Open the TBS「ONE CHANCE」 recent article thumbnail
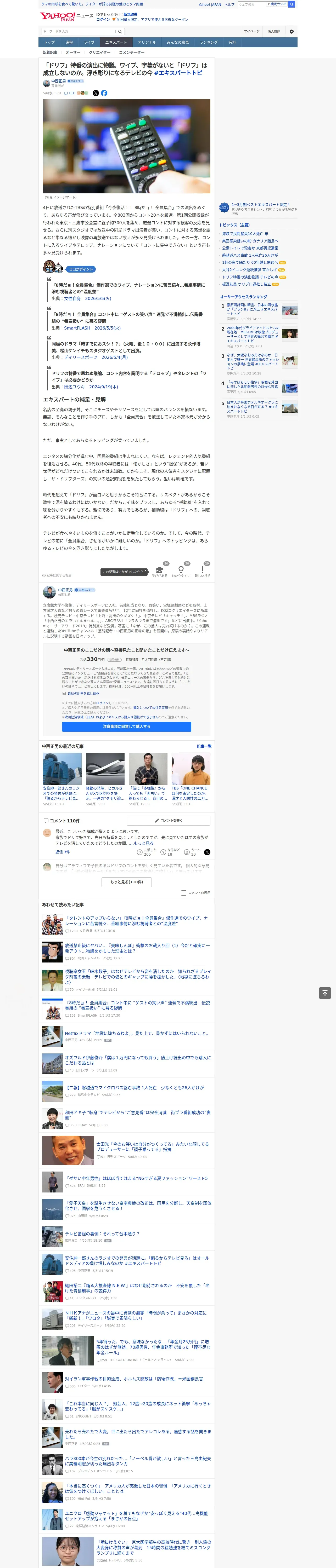Image resolution: width=336 pixels, height=1568 pixels. (x=191, y=769)
